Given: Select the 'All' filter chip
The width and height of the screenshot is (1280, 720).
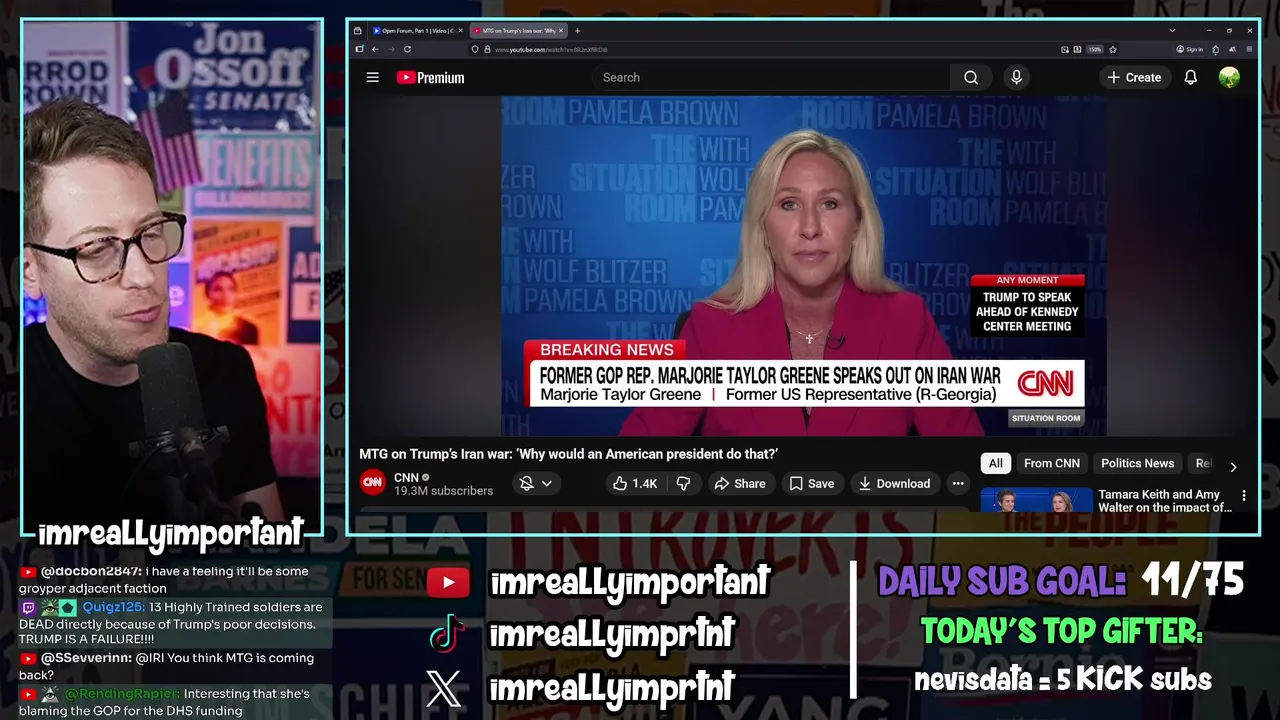Looking at the screenshot, I should tap(995, 463).
